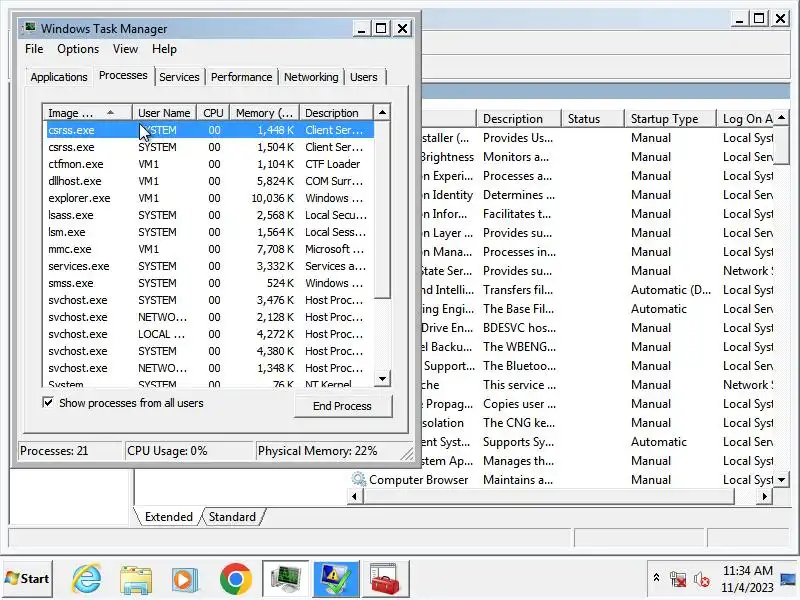Open Google Chrome from the taskbar
The height and width of the screenshot is (600, 800).
(235, 579)
